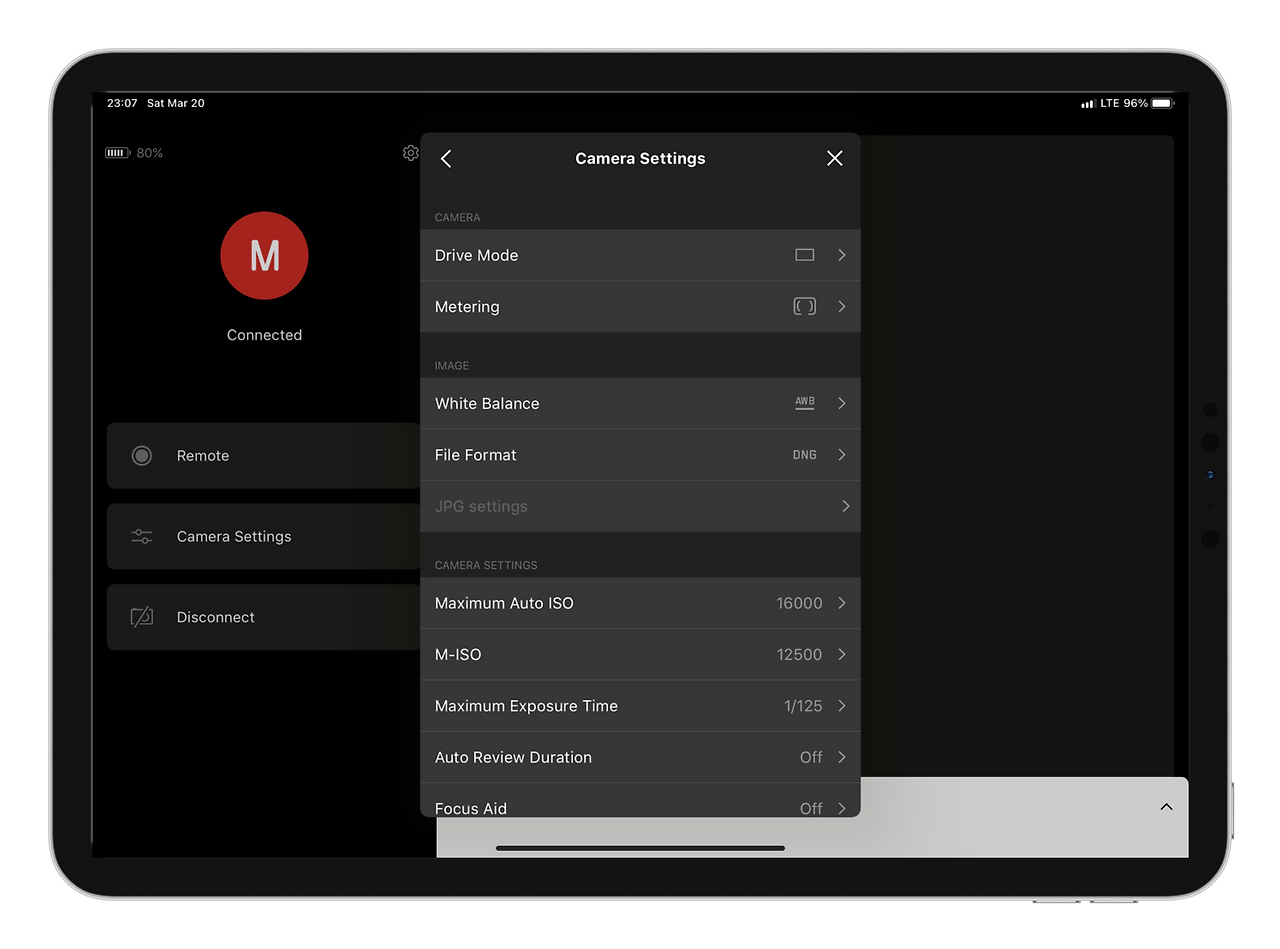Image resolution: width=1280 pixels, height=949 pixels.
Task: Click the Connected status text
Action: point(264,335)
